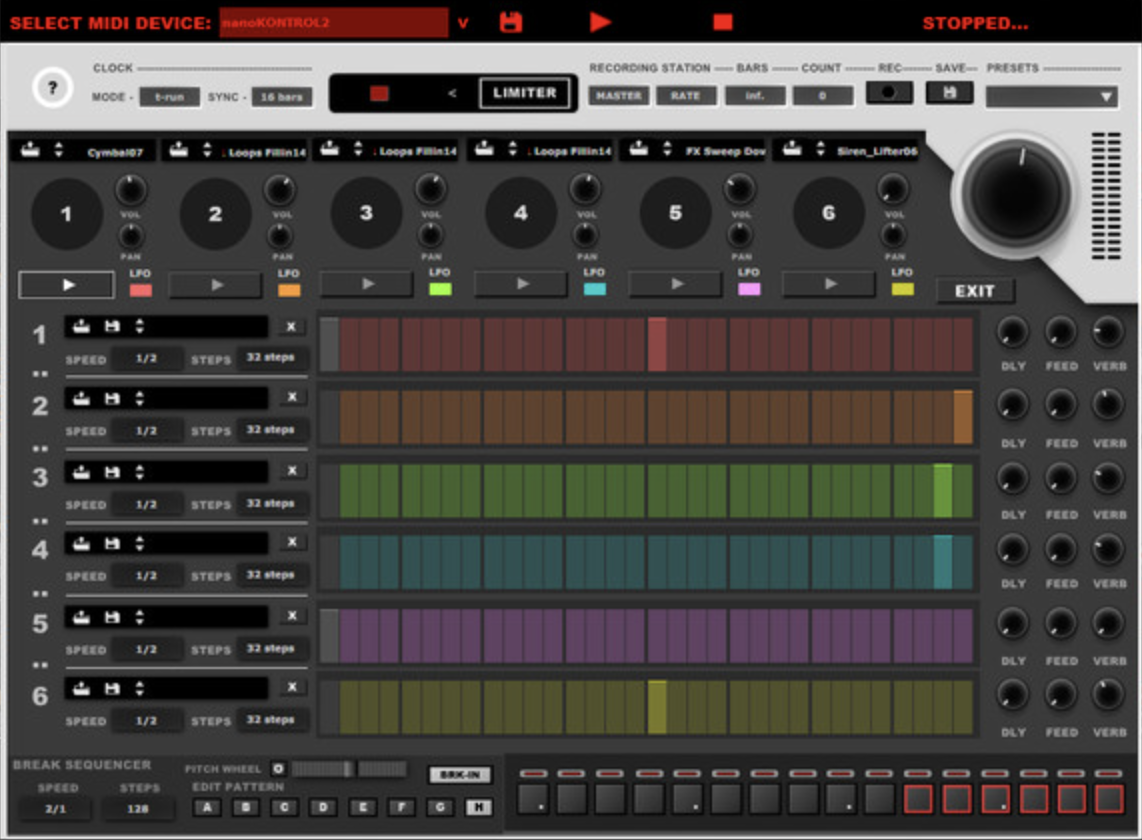Image resolution: width=1142 pixels, height=840 pixels.
Task: Click the MASTER recording station button
Action: coord(618,95)
